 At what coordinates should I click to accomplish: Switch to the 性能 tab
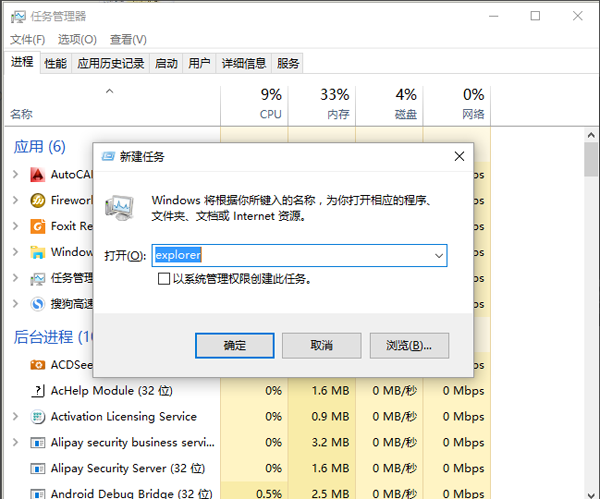coord(56,63)
